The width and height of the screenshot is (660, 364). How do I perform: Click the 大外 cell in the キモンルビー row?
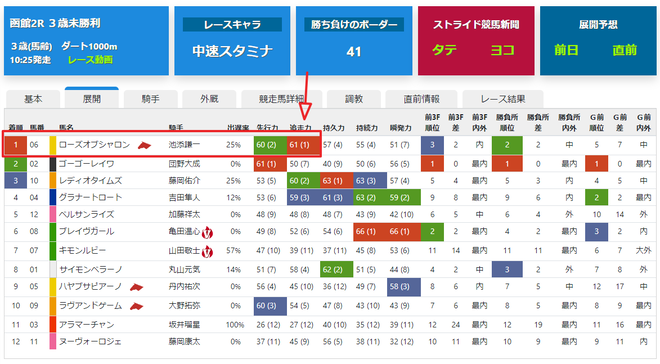[644, 250]
